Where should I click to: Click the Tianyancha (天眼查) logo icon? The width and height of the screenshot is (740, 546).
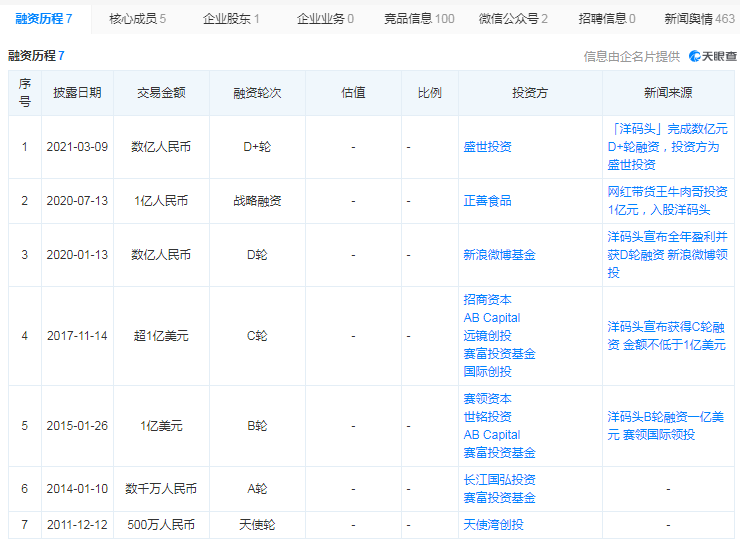695,57
